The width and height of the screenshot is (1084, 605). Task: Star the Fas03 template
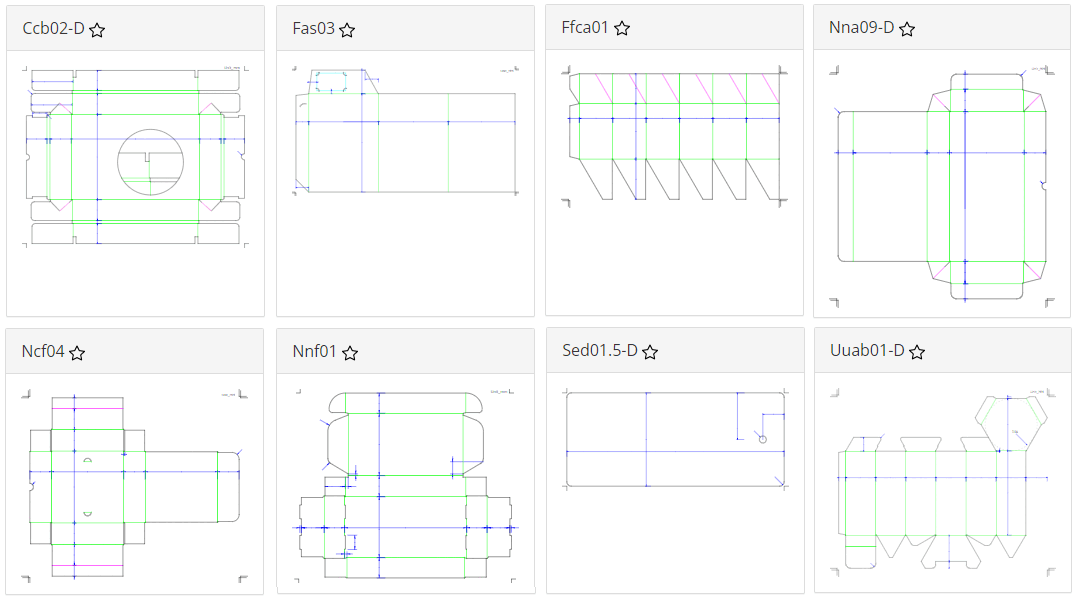click(347, 30)
